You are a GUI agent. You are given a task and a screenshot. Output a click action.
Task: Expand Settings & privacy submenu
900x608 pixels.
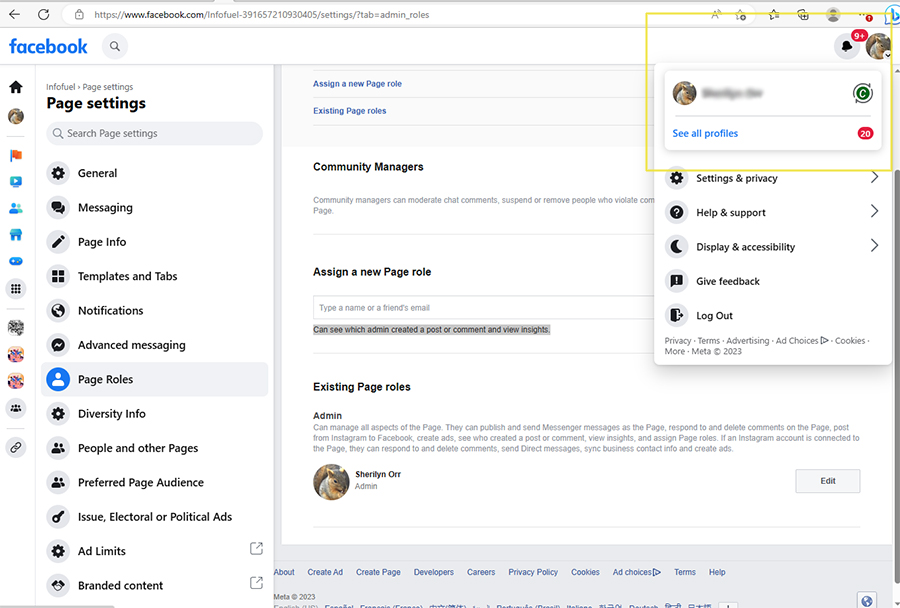pyautogui.click(x=873, y=178)
